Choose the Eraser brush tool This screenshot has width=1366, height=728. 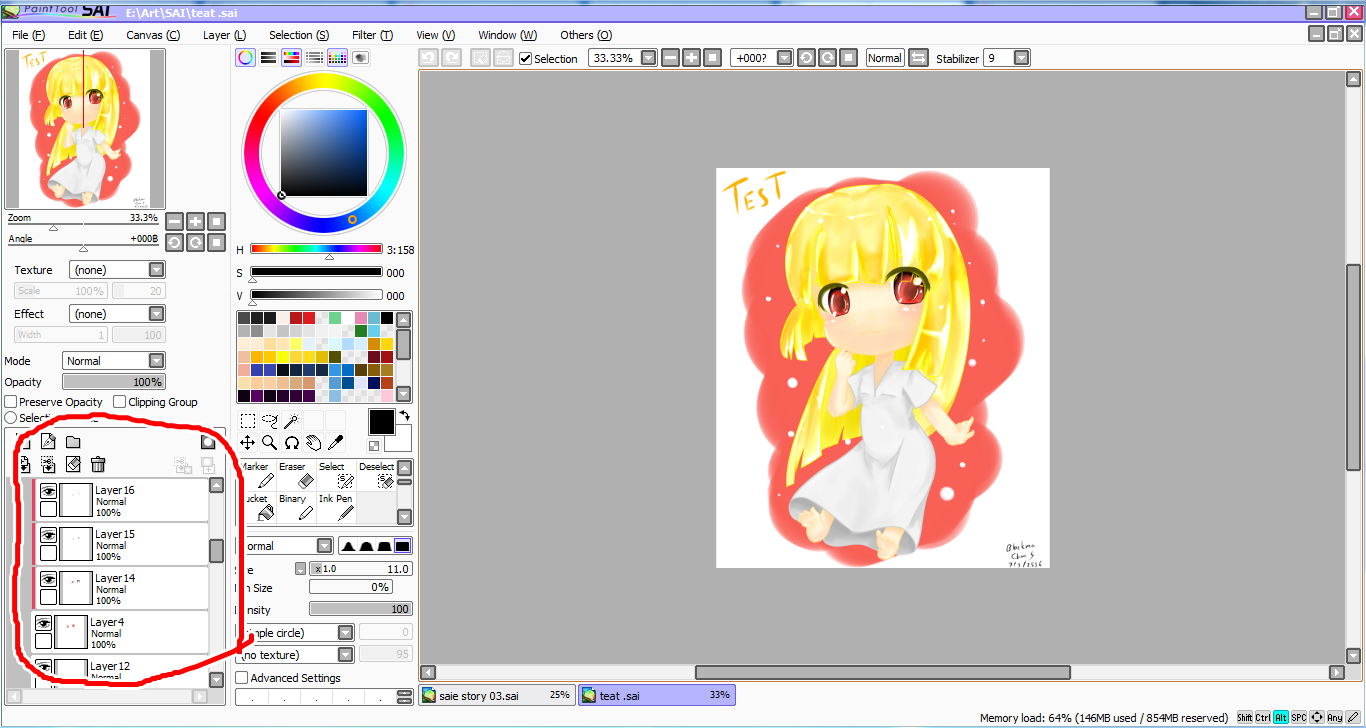(x=296, y=475)
